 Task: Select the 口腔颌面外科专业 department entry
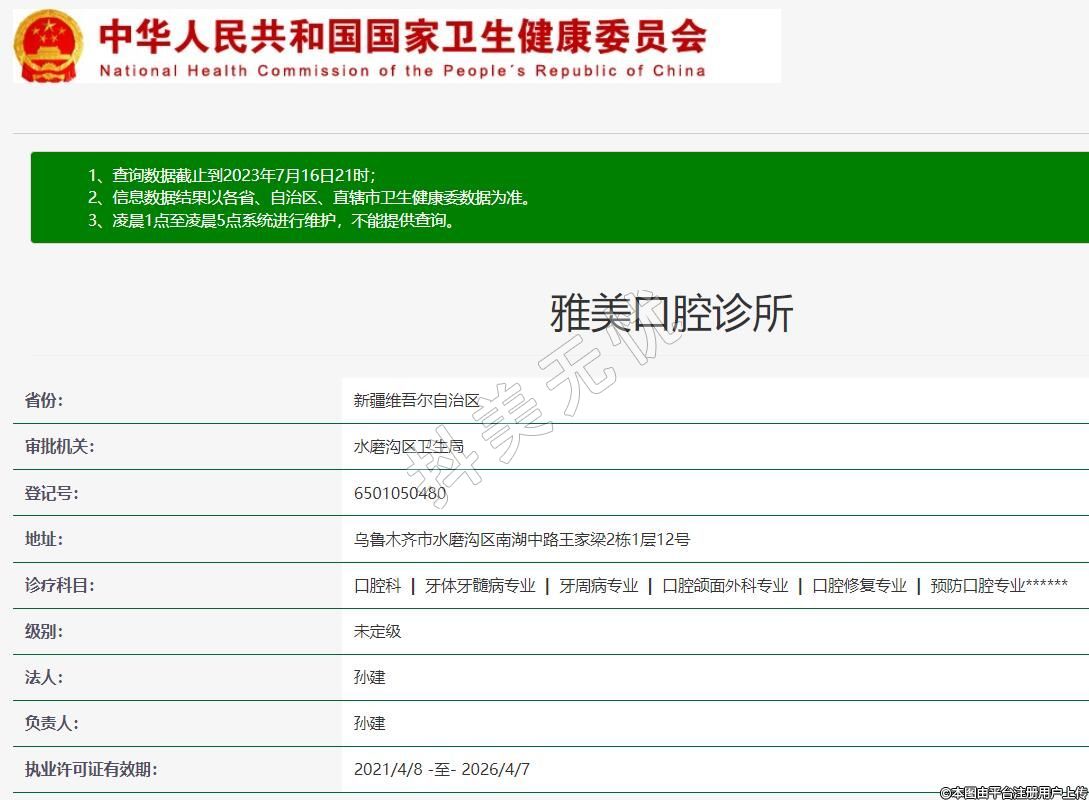click(725, 586)
